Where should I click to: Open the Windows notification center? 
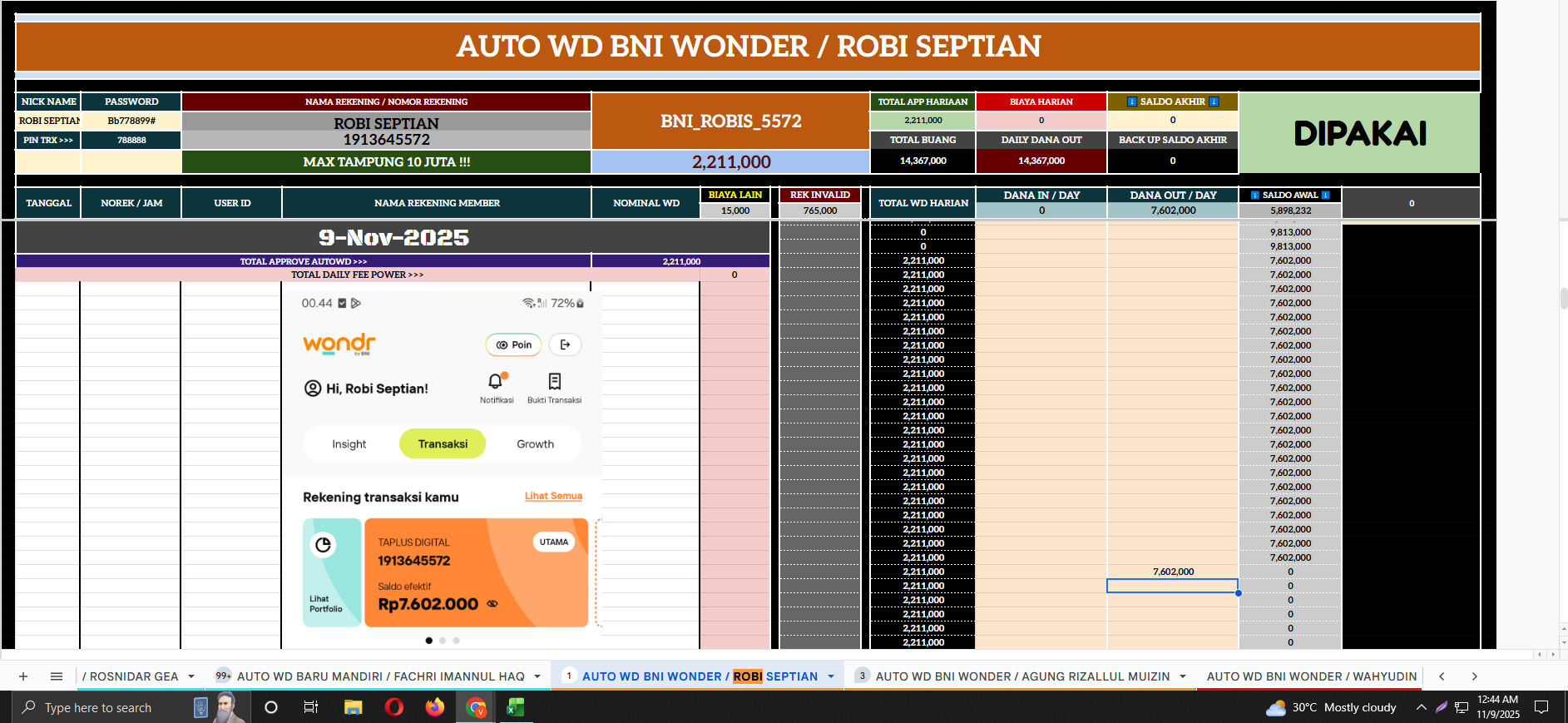tap(1541, 707)
